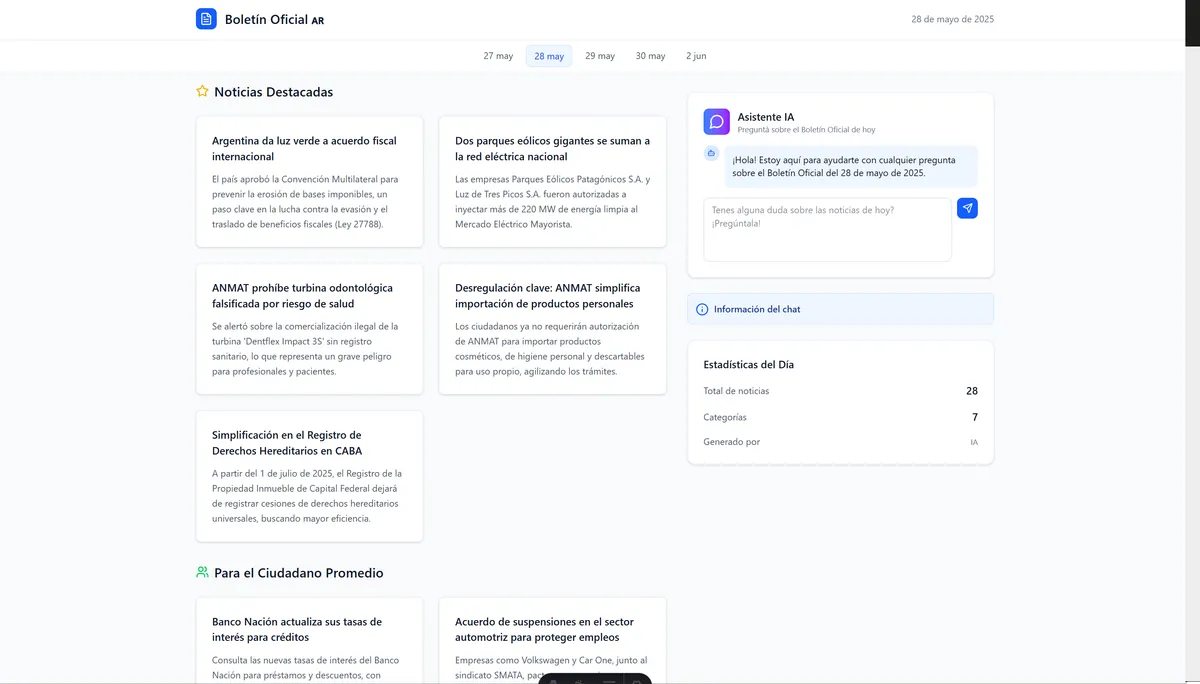Click the Asistente IA panel title

[x=766, y=117]
